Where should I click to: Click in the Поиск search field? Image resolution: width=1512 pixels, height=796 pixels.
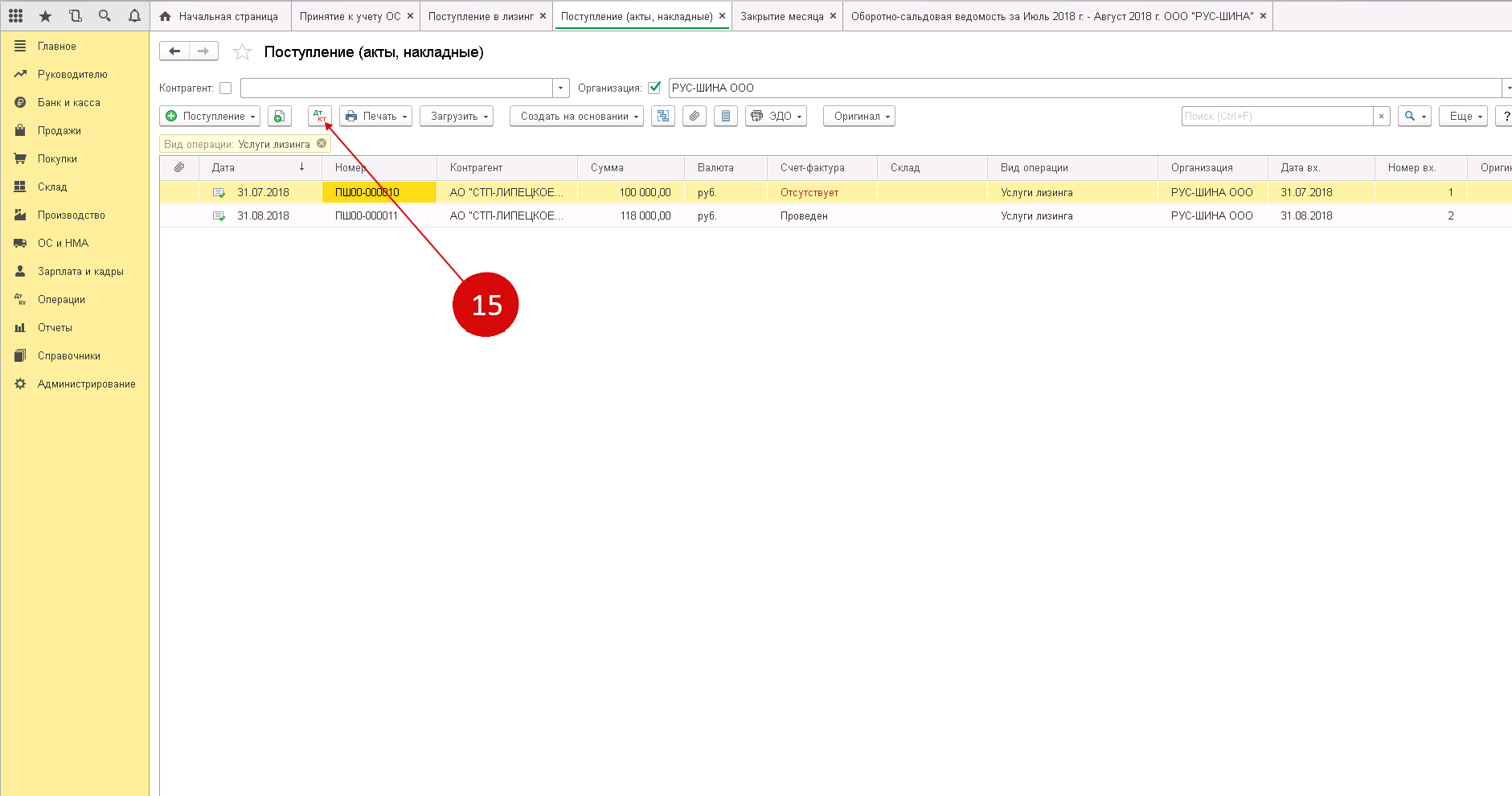click(x=1276, y=117)
